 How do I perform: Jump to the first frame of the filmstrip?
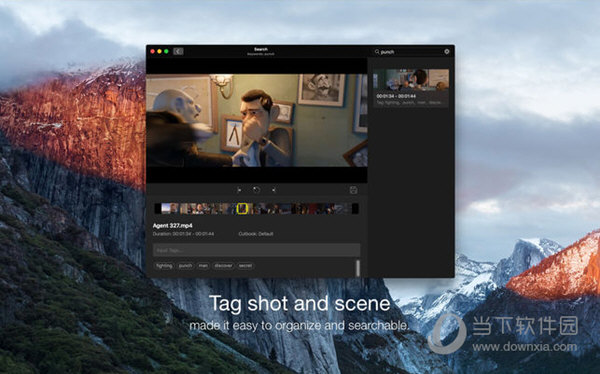166,209
